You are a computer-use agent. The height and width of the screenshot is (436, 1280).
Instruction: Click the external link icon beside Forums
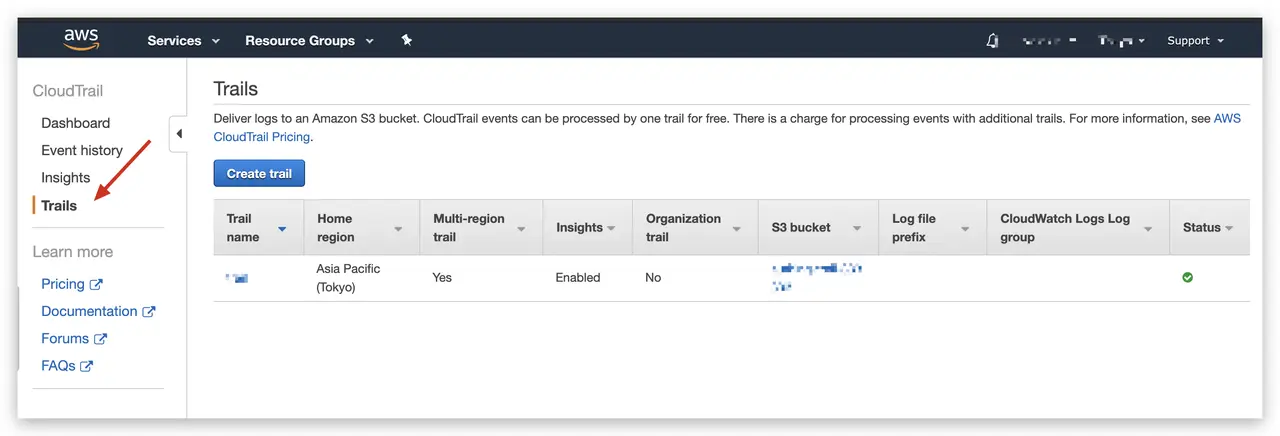[101, 339]
